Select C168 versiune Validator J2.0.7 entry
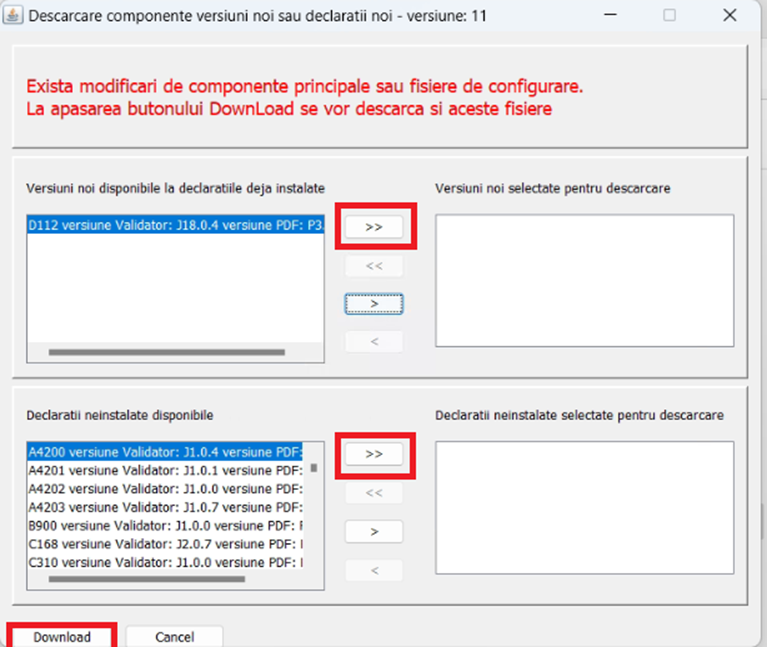Viewport: 767px width, 647px height. pos(165,545)
